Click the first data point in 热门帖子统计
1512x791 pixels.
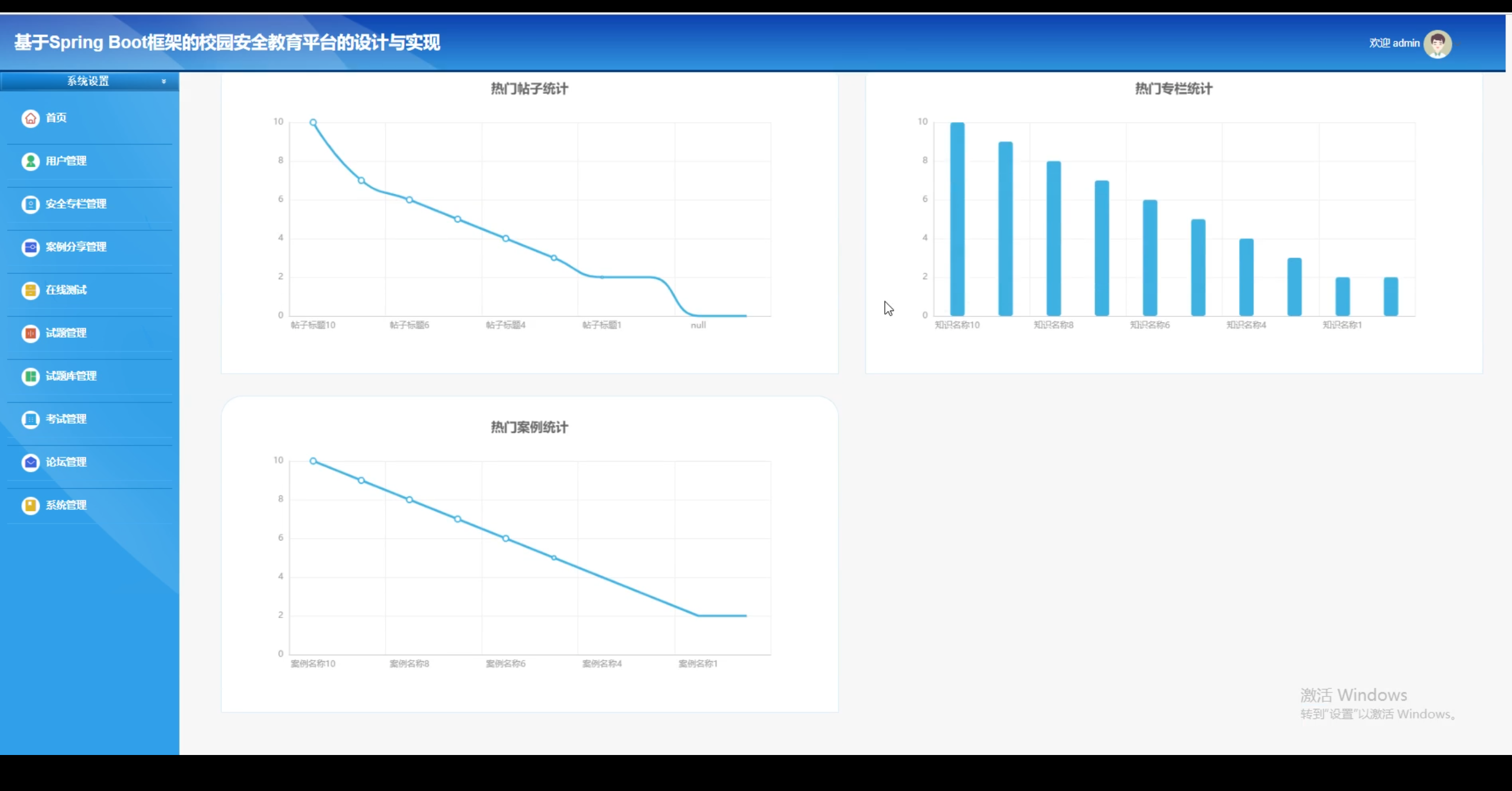pos(312,122)
